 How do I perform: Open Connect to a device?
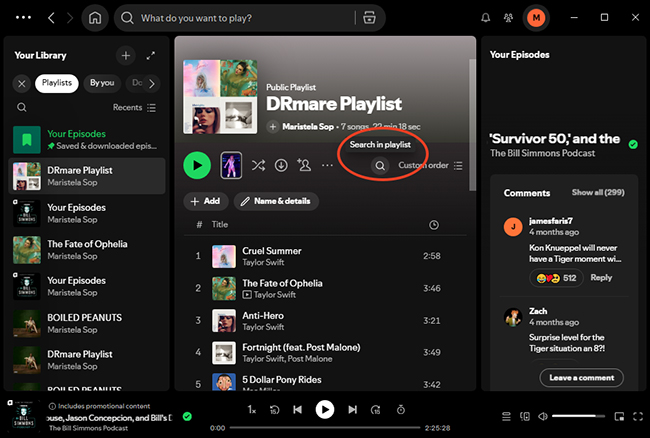tap(525, 416)
